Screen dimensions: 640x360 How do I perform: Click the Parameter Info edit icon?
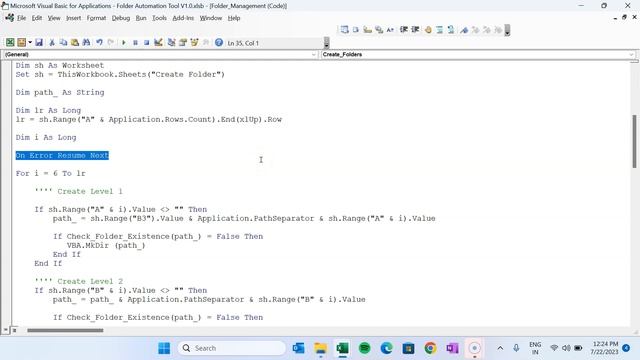coord(379,30)
